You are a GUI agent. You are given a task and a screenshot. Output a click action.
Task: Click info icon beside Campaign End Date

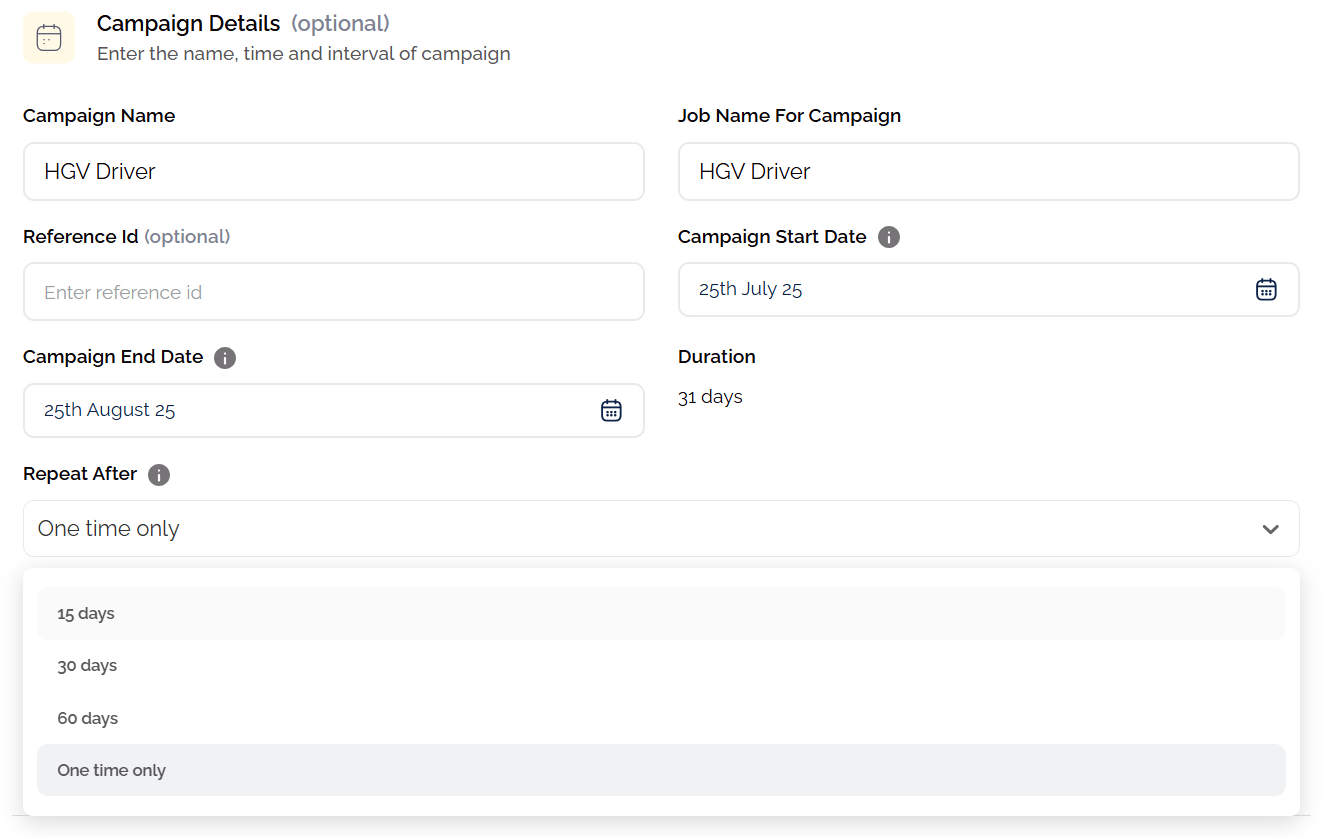point(225,357)
